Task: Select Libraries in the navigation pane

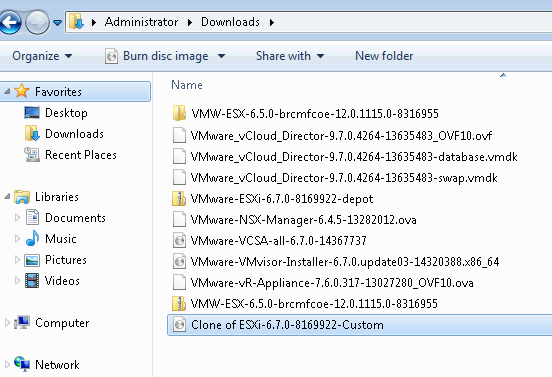Action: click(x=57, y=197)
